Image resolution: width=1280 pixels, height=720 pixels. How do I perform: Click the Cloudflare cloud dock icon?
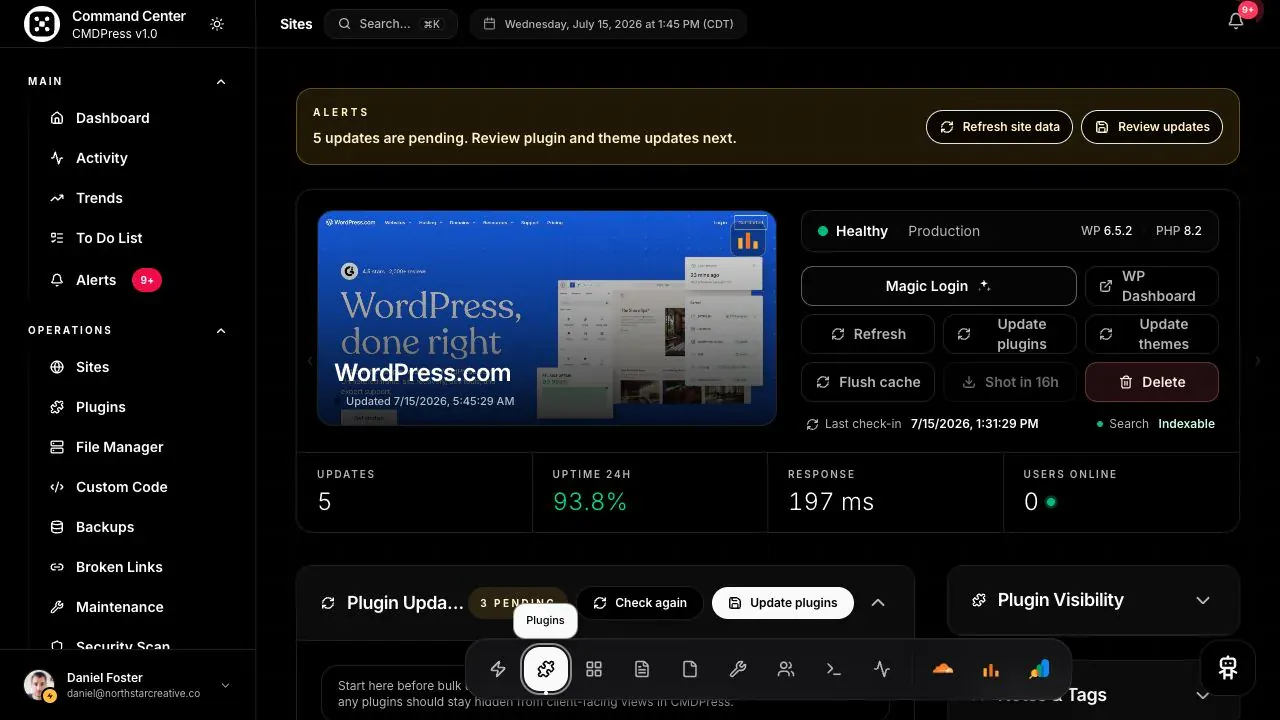tap(942, 669)
